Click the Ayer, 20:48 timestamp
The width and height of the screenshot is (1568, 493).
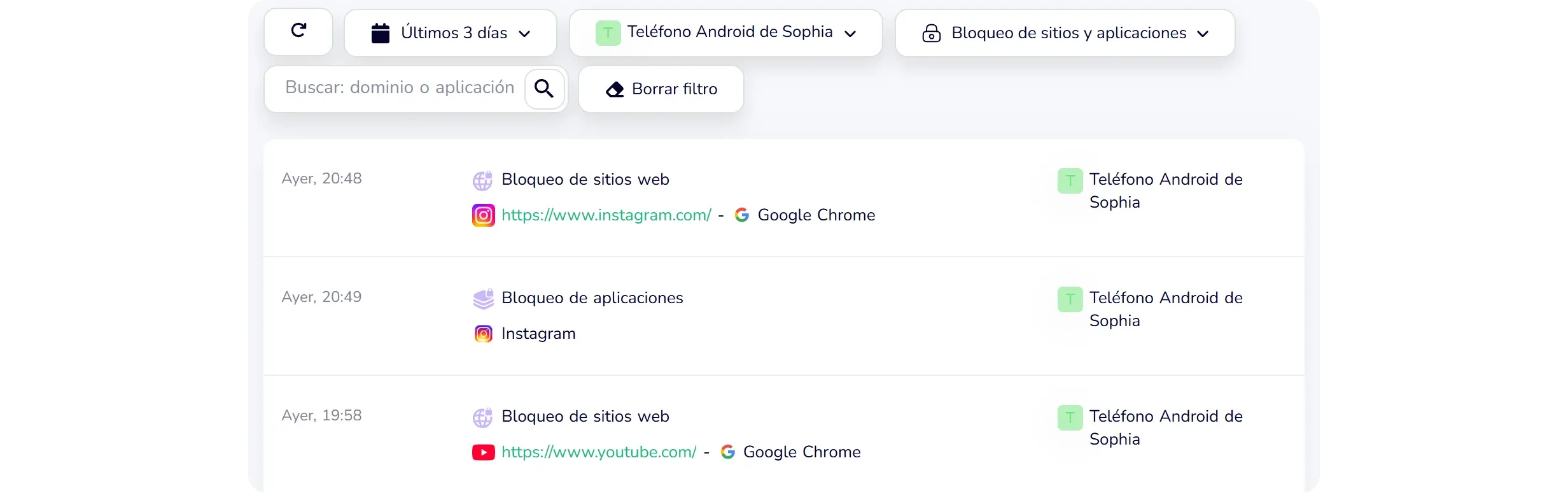click(x=321, y=178)
